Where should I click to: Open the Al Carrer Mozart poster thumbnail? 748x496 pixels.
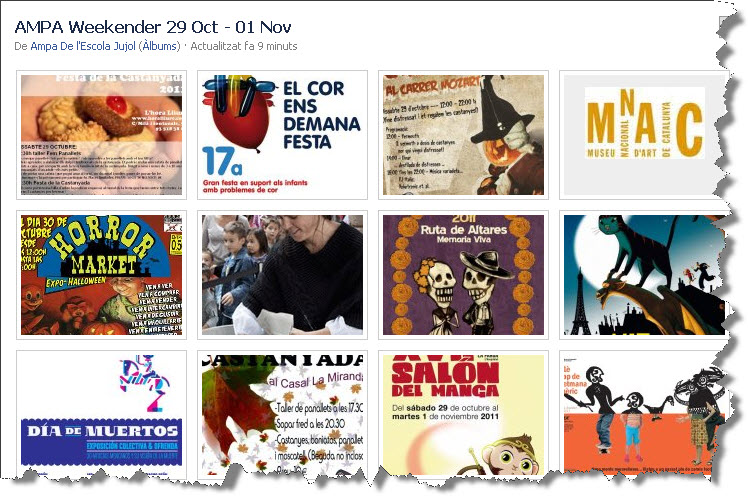463,134
